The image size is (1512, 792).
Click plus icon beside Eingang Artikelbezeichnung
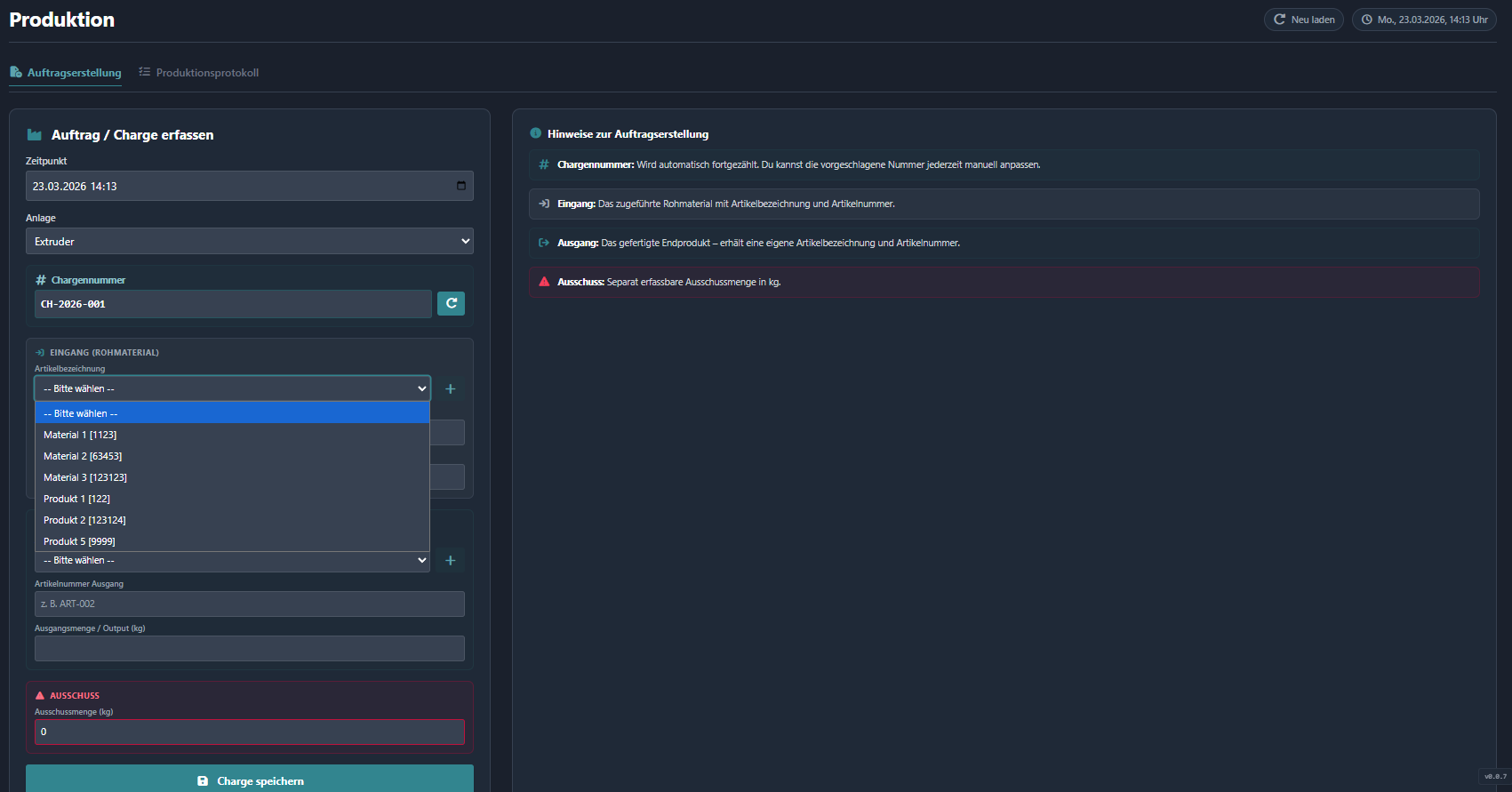[x=450, y=388]
